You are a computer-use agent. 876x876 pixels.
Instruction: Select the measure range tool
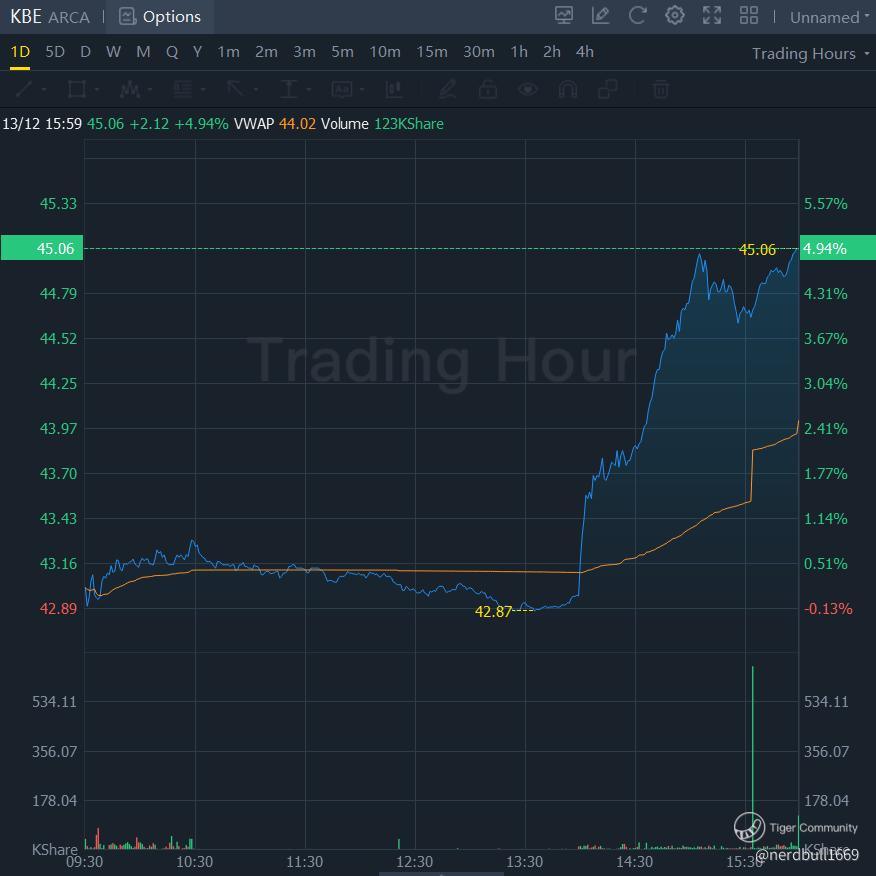(x=289, y=89)
